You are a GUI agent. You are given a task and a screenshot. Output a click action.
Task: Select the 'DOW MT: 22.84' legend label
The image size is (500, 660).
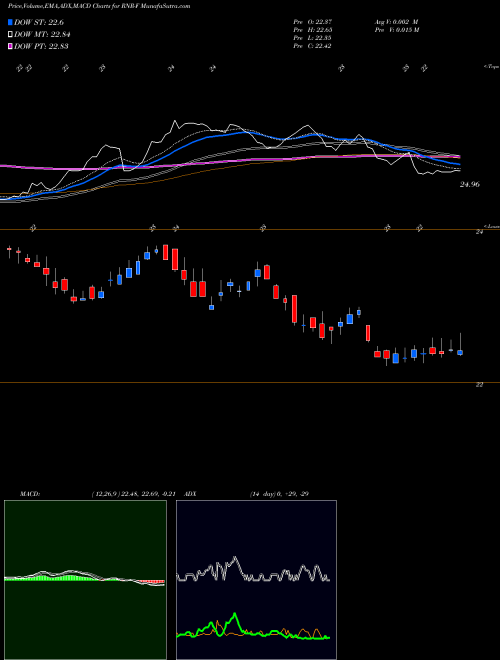point(42,35)
